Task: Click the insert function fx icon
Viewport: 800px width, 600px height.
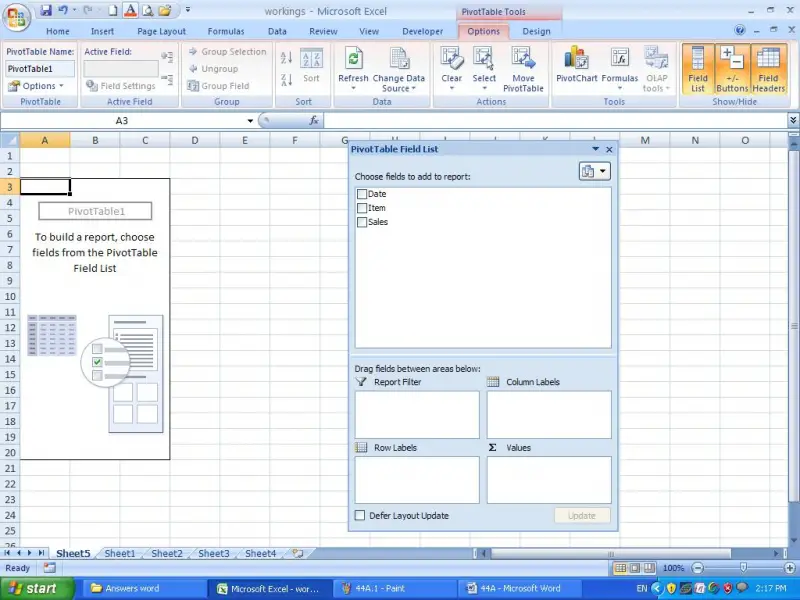Action: coord(314,120)
